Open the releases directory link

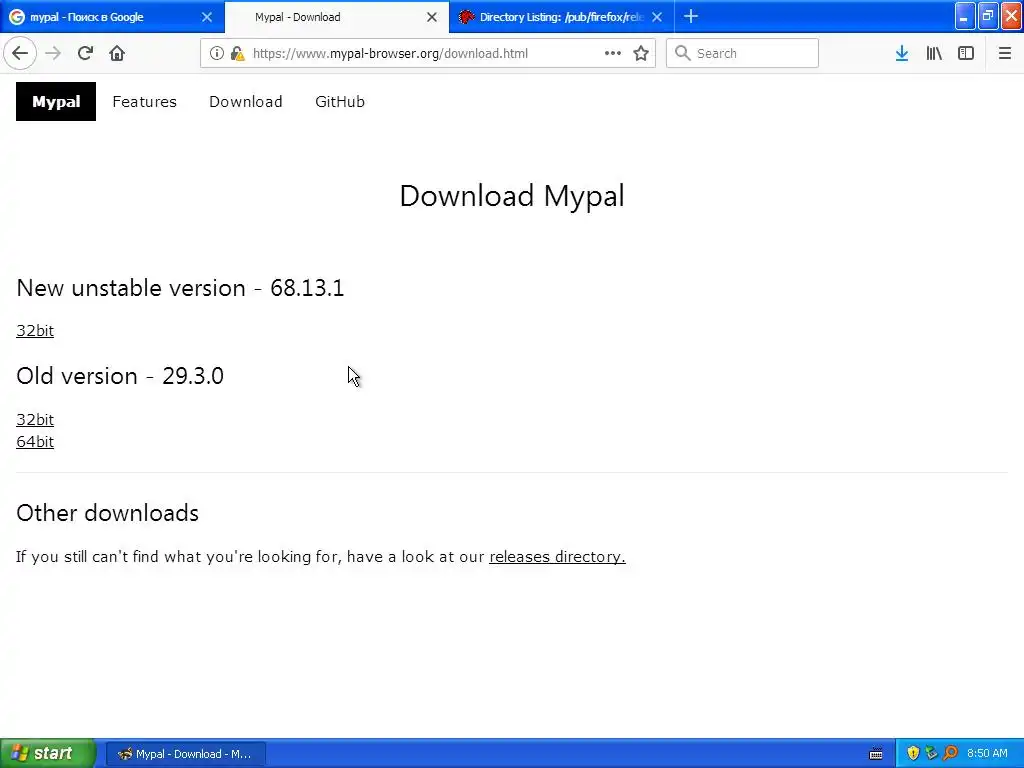(557, 557)
